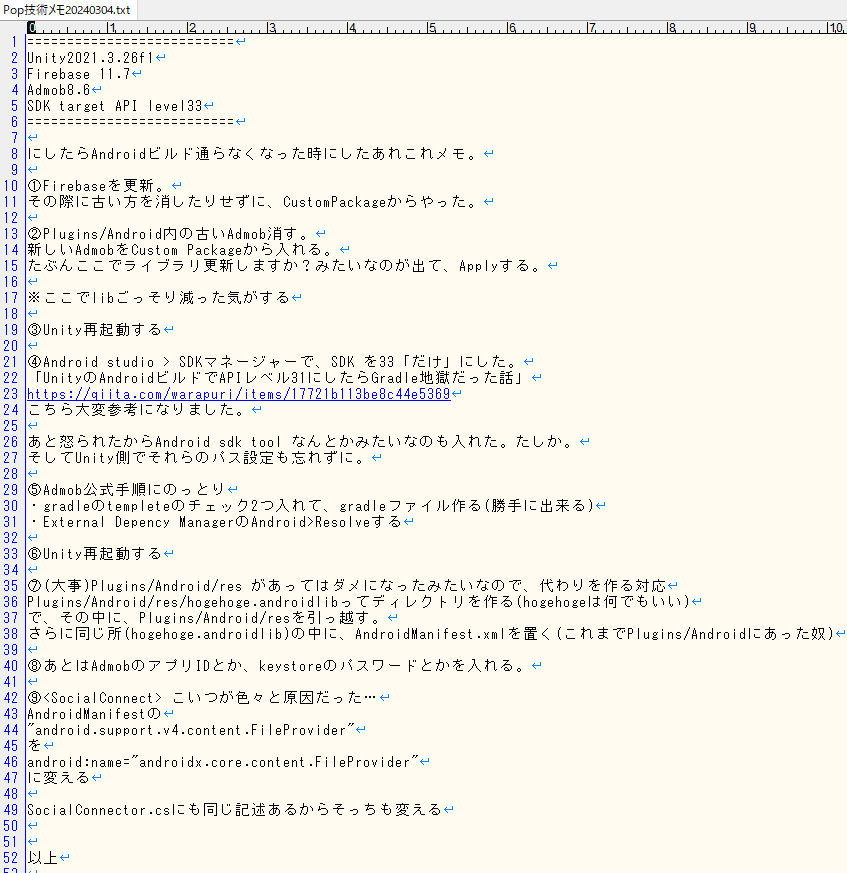Click line 'SocialConnector.csにも同じ記述'
Screen dimensions: 847x873
[234, 810]
